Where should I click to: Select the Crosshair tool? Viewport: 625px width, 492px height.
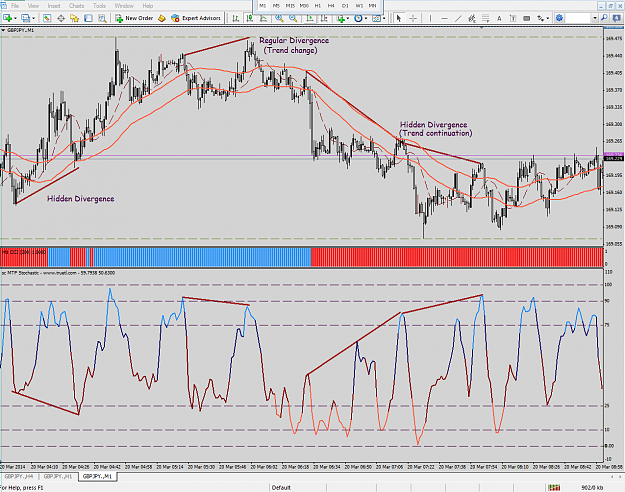click(x=413, y=18)
